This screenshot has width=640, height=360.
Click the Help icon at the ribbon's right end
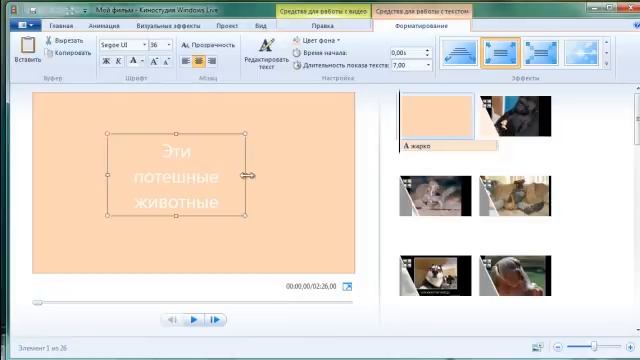pyautogui.click(x=637, y=26)
